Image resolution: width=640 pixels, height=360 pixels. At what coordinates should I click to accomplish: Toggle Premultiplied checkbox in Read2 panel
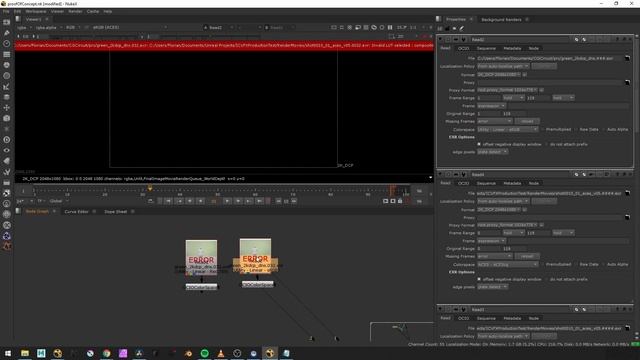[543, 129]
